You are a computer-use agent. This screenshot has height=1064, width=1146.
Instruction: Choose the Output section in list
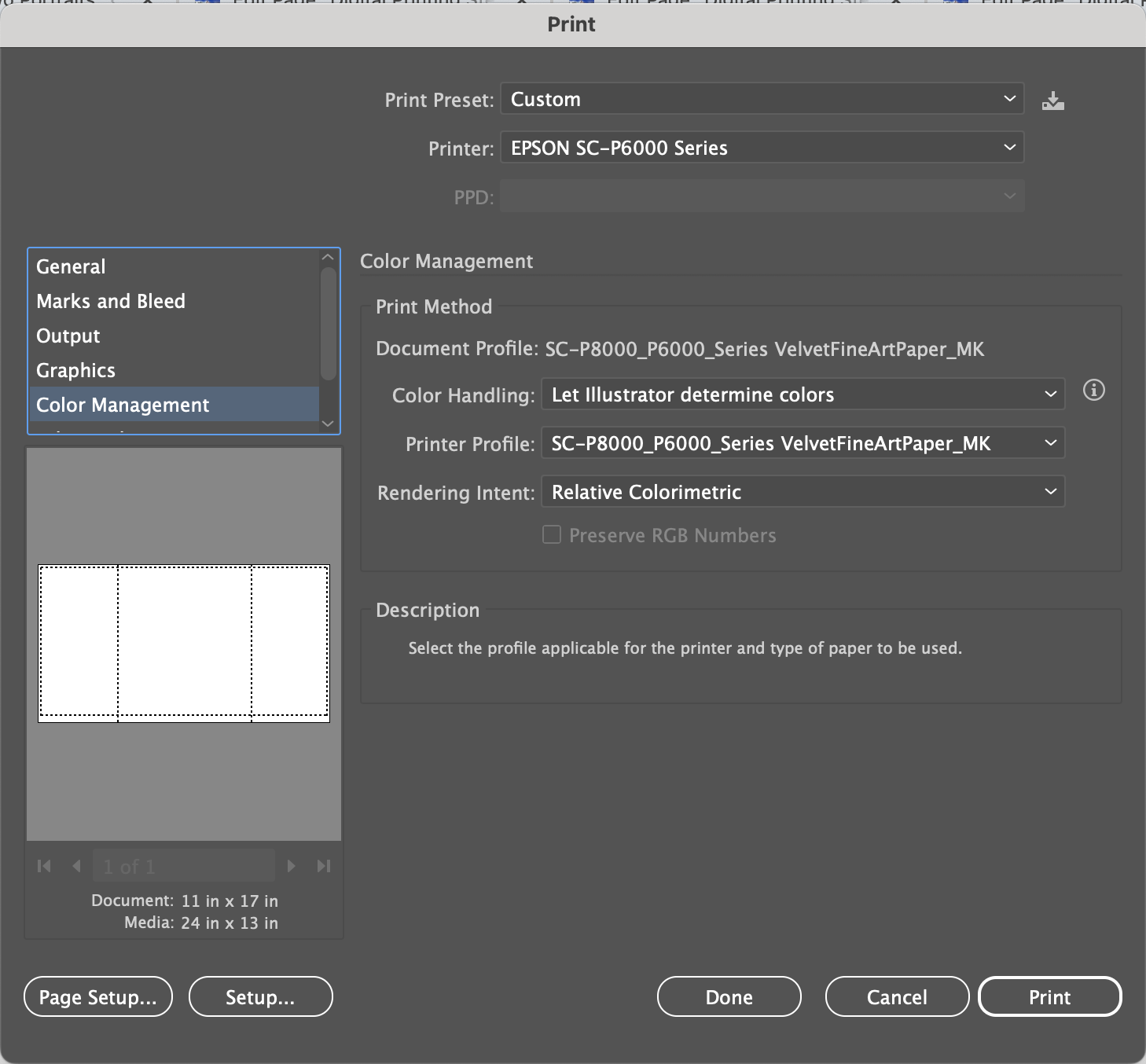[x=68, y=336]
